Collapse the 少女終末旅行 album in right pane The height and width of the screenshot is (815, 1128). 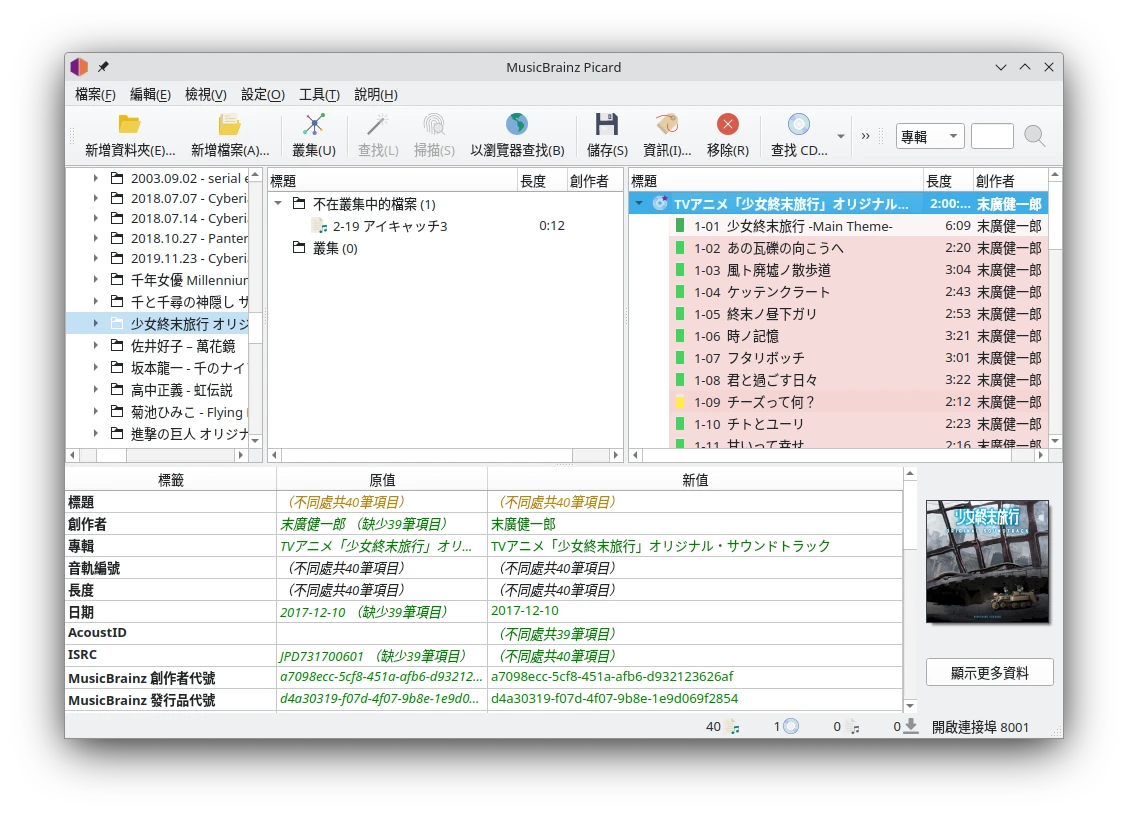639,204
